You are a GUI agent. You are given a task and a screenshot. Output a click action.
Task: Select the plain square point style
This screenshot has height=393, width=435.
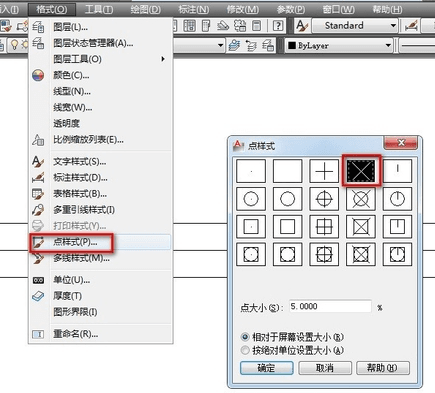[288, 227]
